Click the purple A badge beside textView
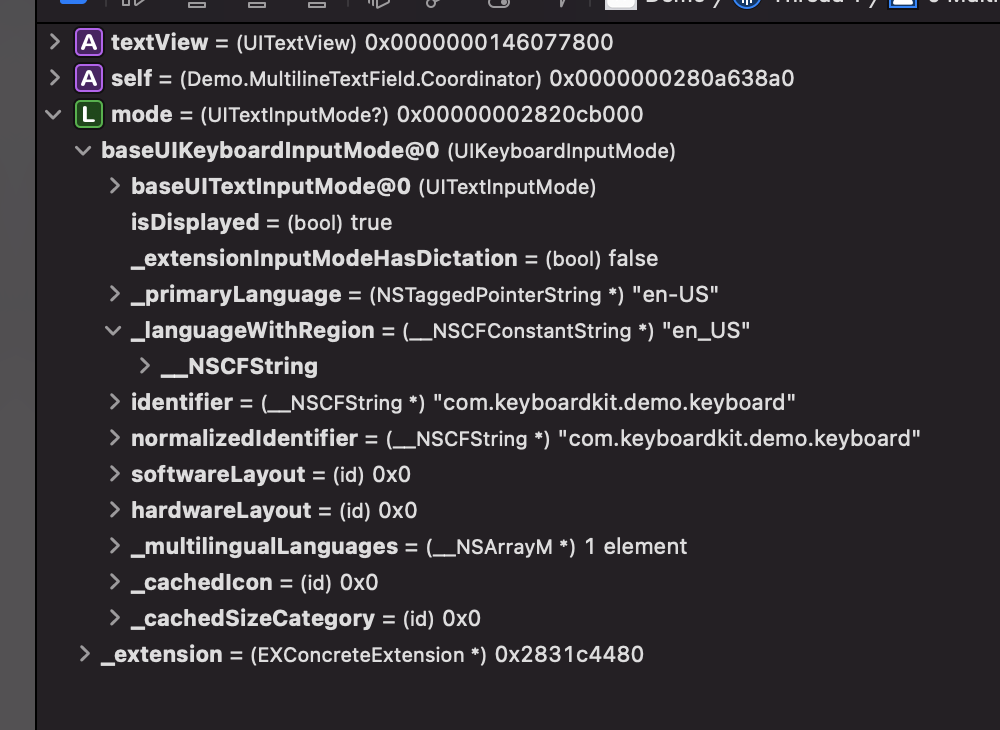This screenshot has width=1000, height=730. (x=88, y=42)
